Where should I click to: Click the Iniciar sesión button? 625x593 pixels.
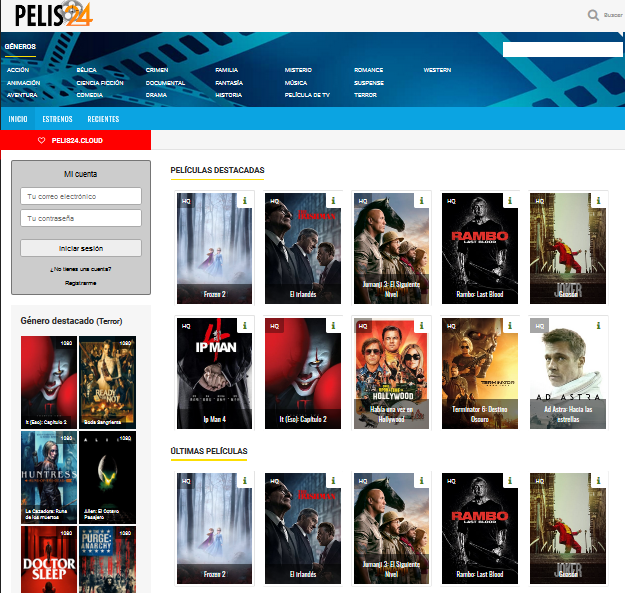81,248
